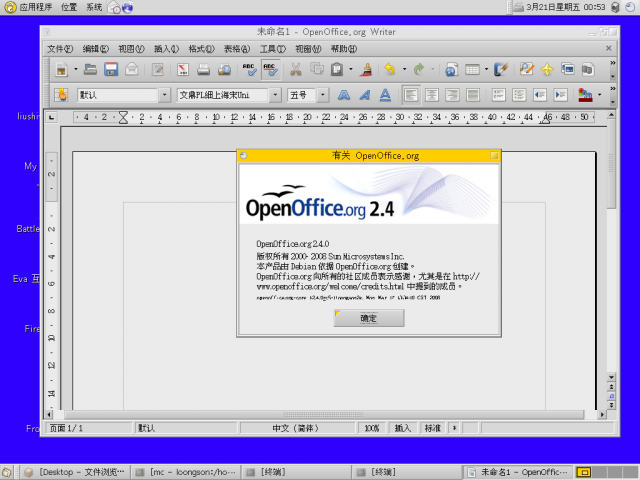This screenshot has height=480, width=640.
Task: Click the horizontal scrollbar track
Action: pos(324,415)
